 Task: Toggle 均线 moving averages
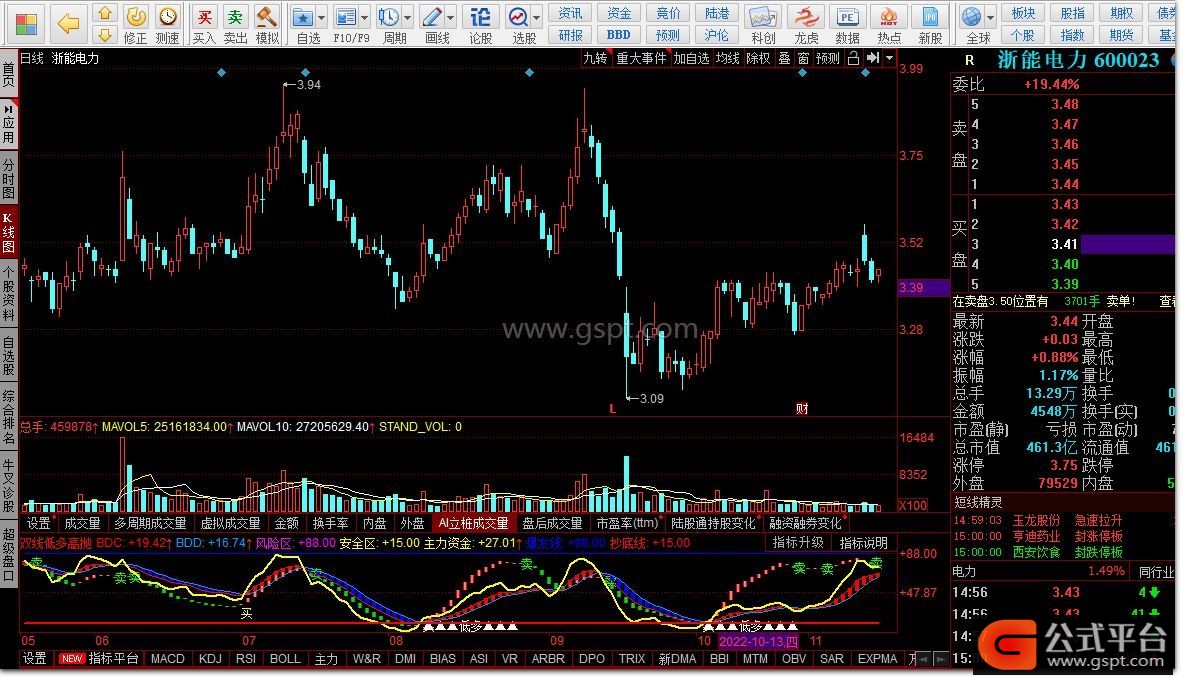coord(727,58)
